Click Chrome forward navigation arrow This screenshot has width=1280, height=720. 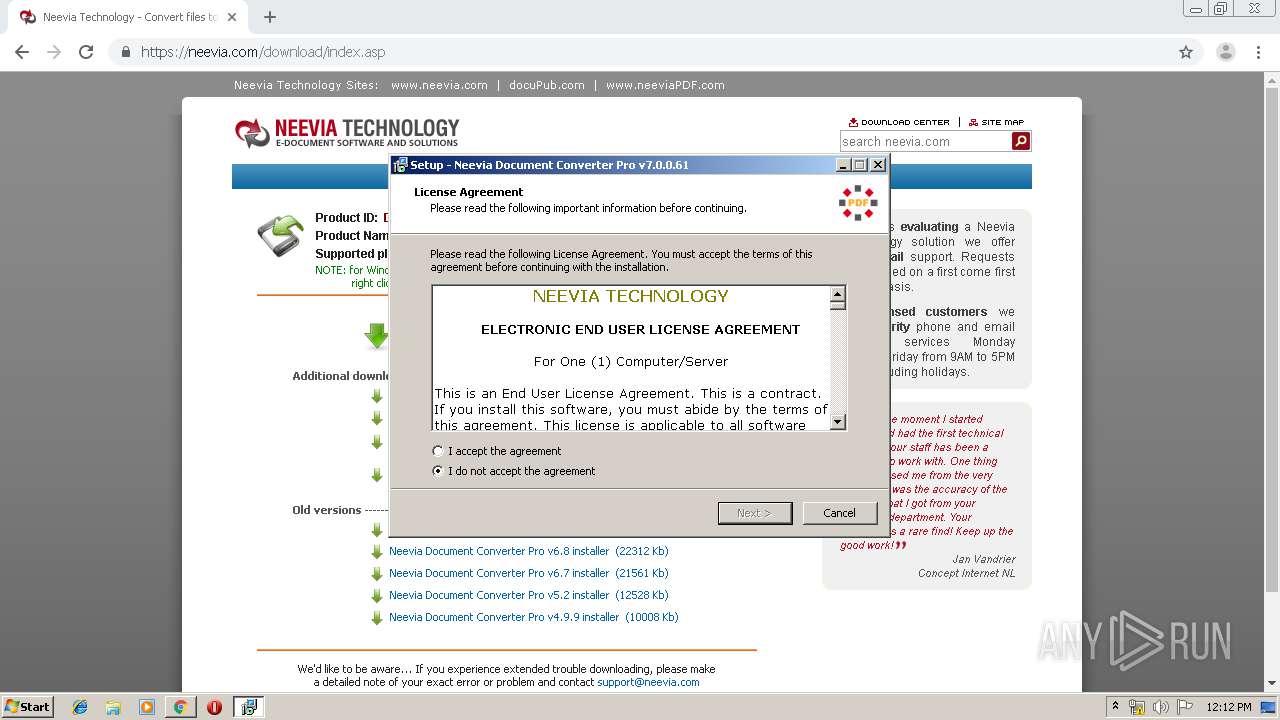54,52
